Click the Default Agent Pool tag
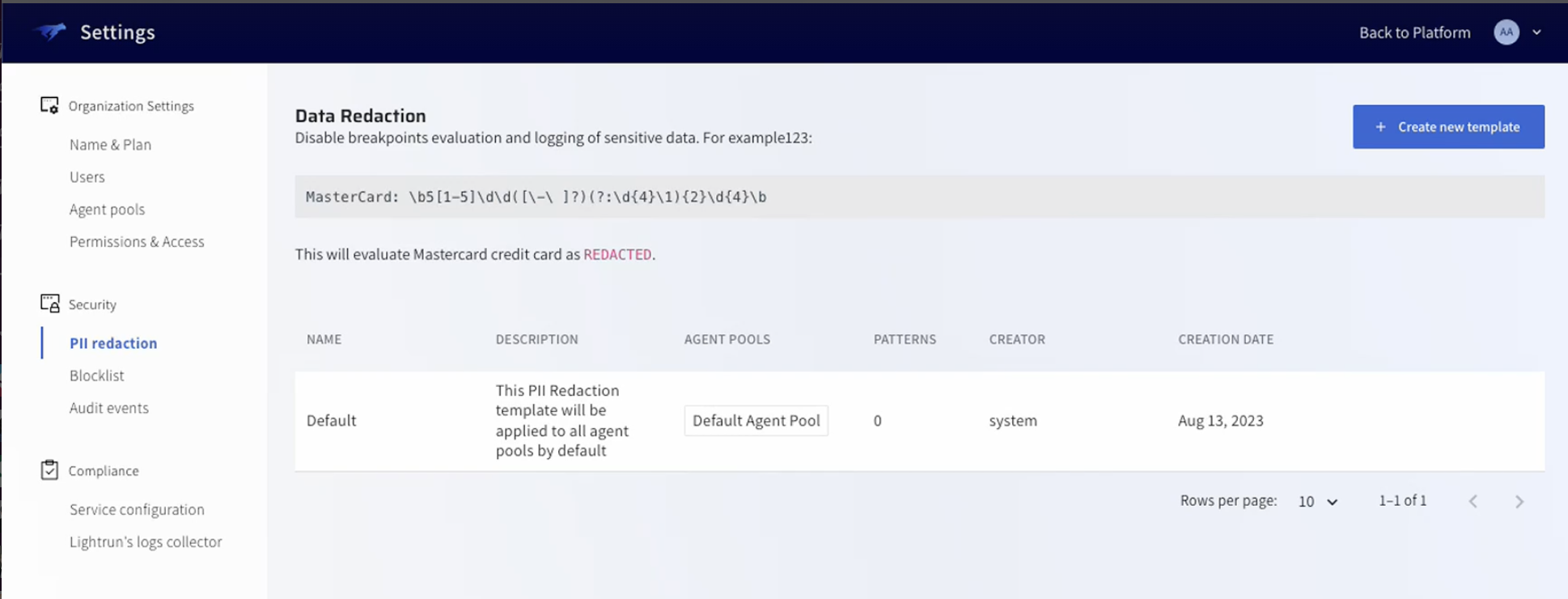Screen dimensions: 1568x599 pos(756,421)
